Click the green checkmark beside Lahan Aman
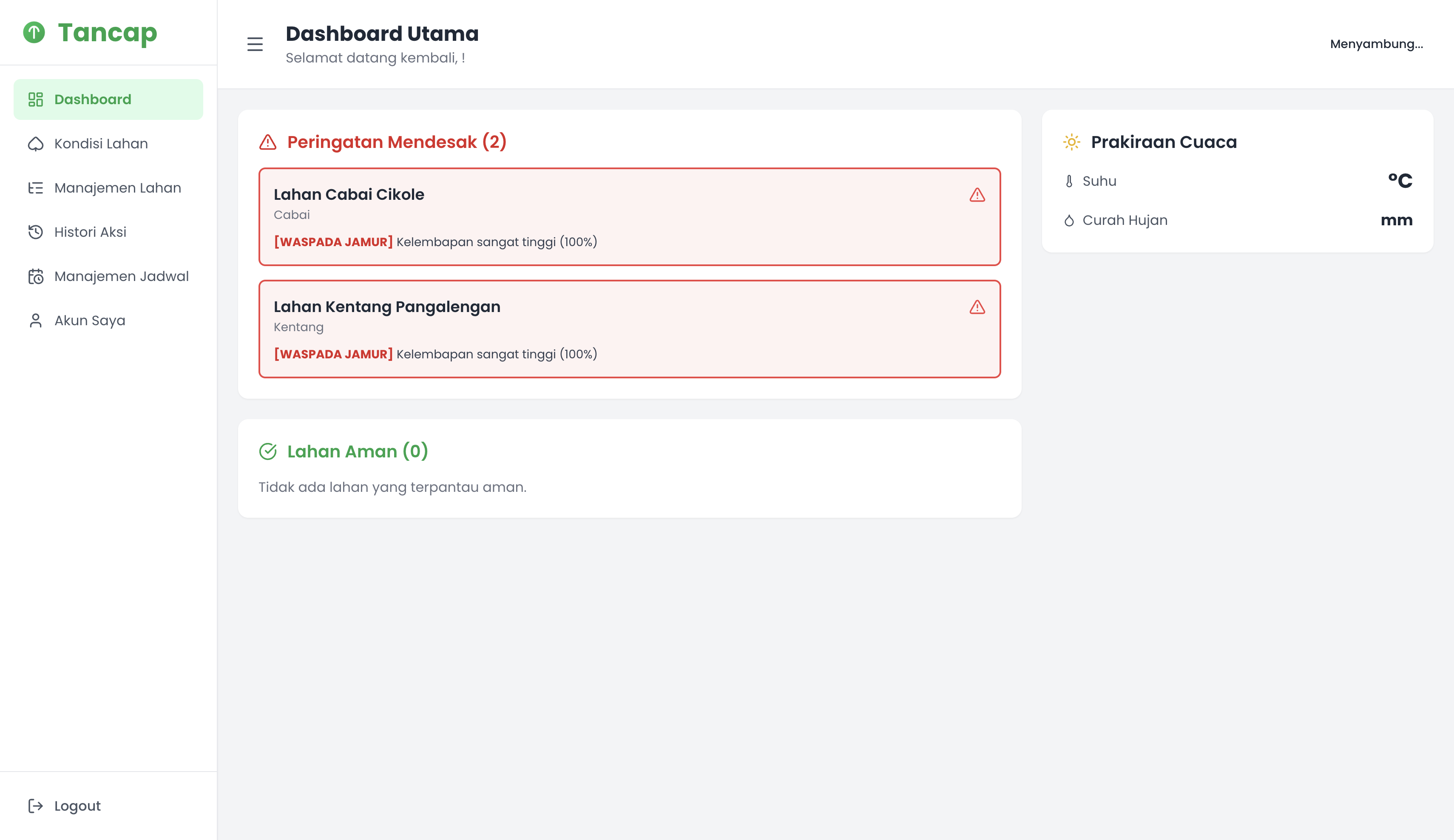 [269, 451]
